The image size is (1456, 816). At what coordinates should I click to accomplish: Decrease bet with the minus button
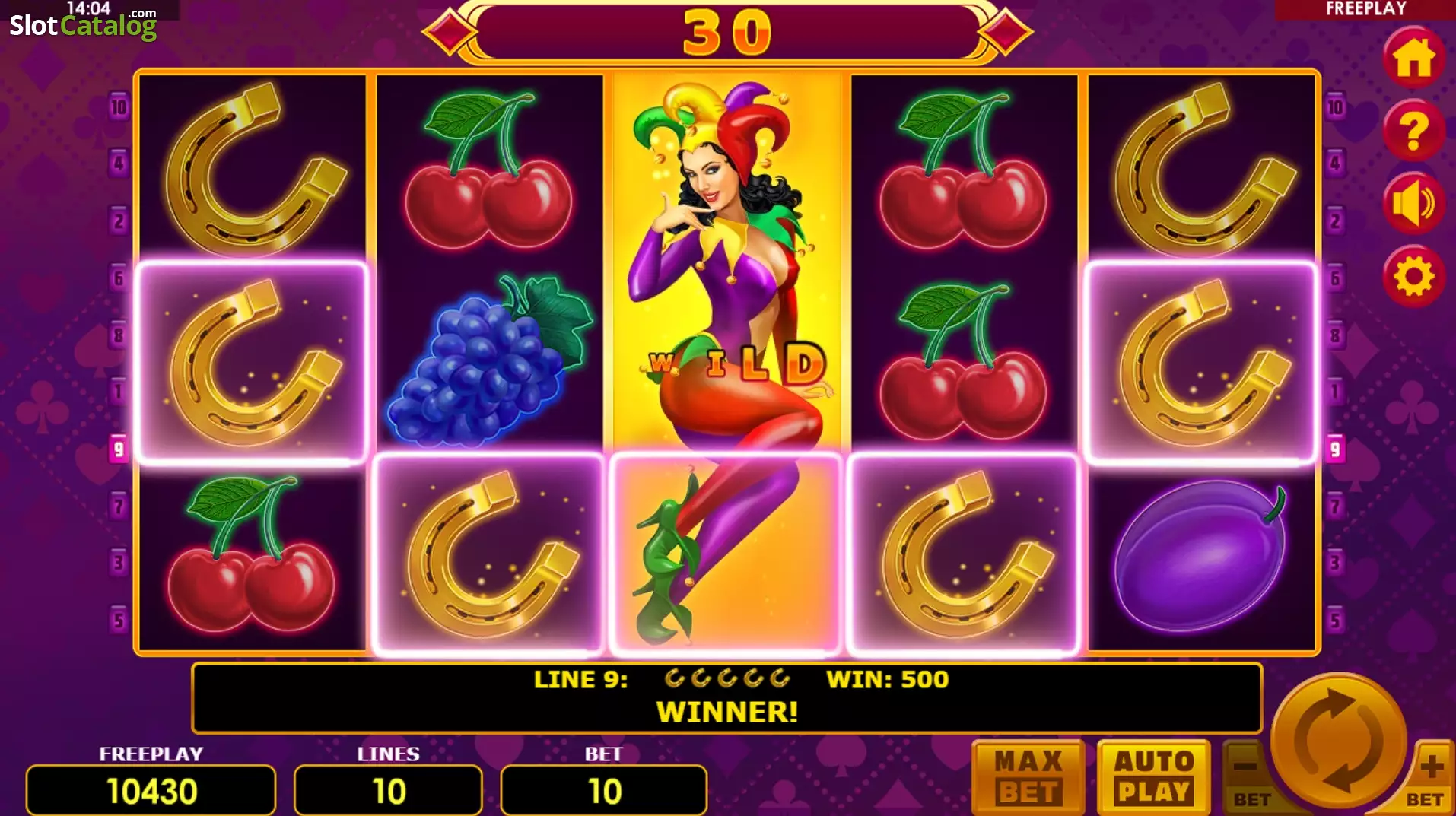point(1248,777)
